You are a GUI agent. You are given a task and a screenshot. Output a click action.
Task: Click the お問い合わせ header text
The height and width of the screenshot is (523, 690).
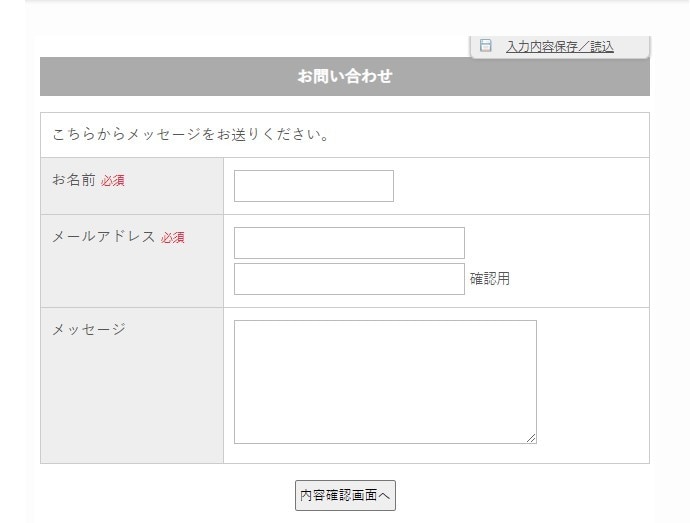[345, 76]
